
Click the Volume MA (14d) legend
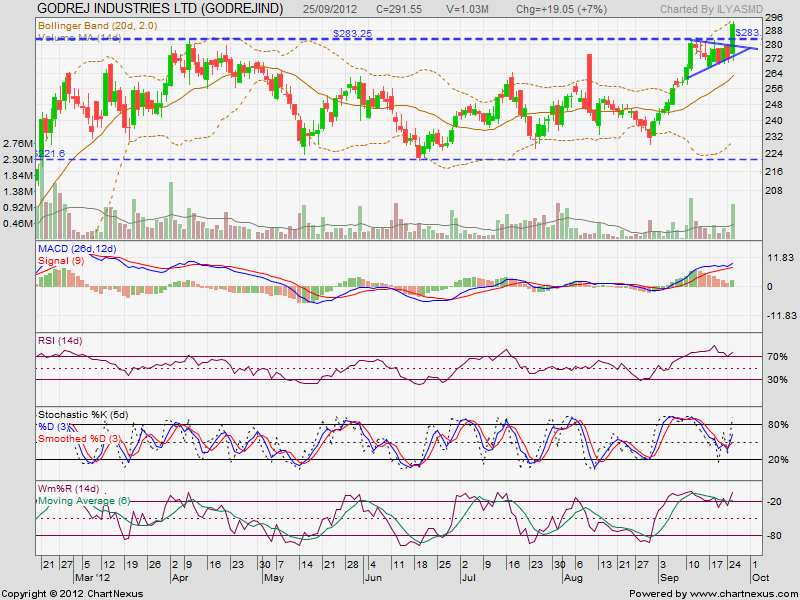(80, 38)
